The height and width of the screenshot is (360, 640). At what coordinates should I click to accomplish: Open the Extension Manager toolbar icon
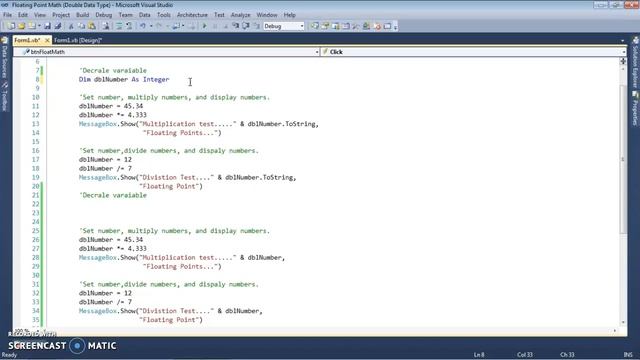(x=366, y=26)
